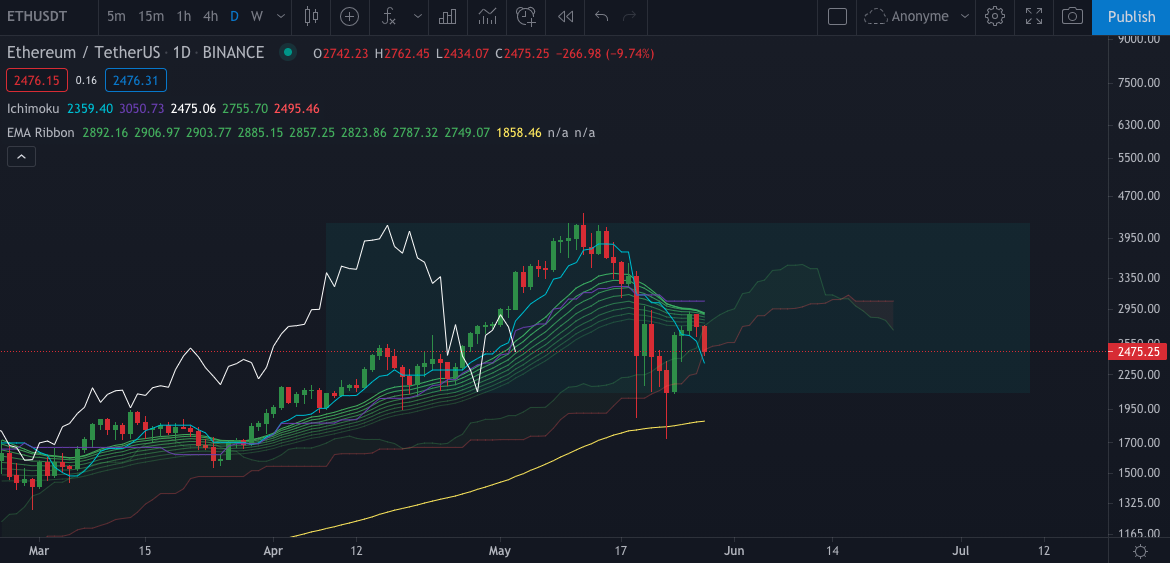
Task: Click the Compare or add symbol plus icon
Action: click(349, 16)
